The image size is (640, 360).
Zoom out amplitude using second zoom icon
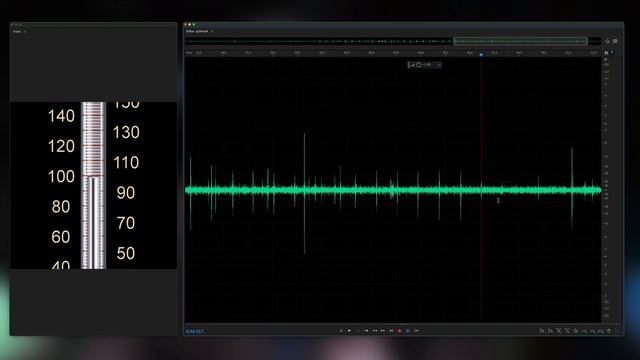click(550, 331)
